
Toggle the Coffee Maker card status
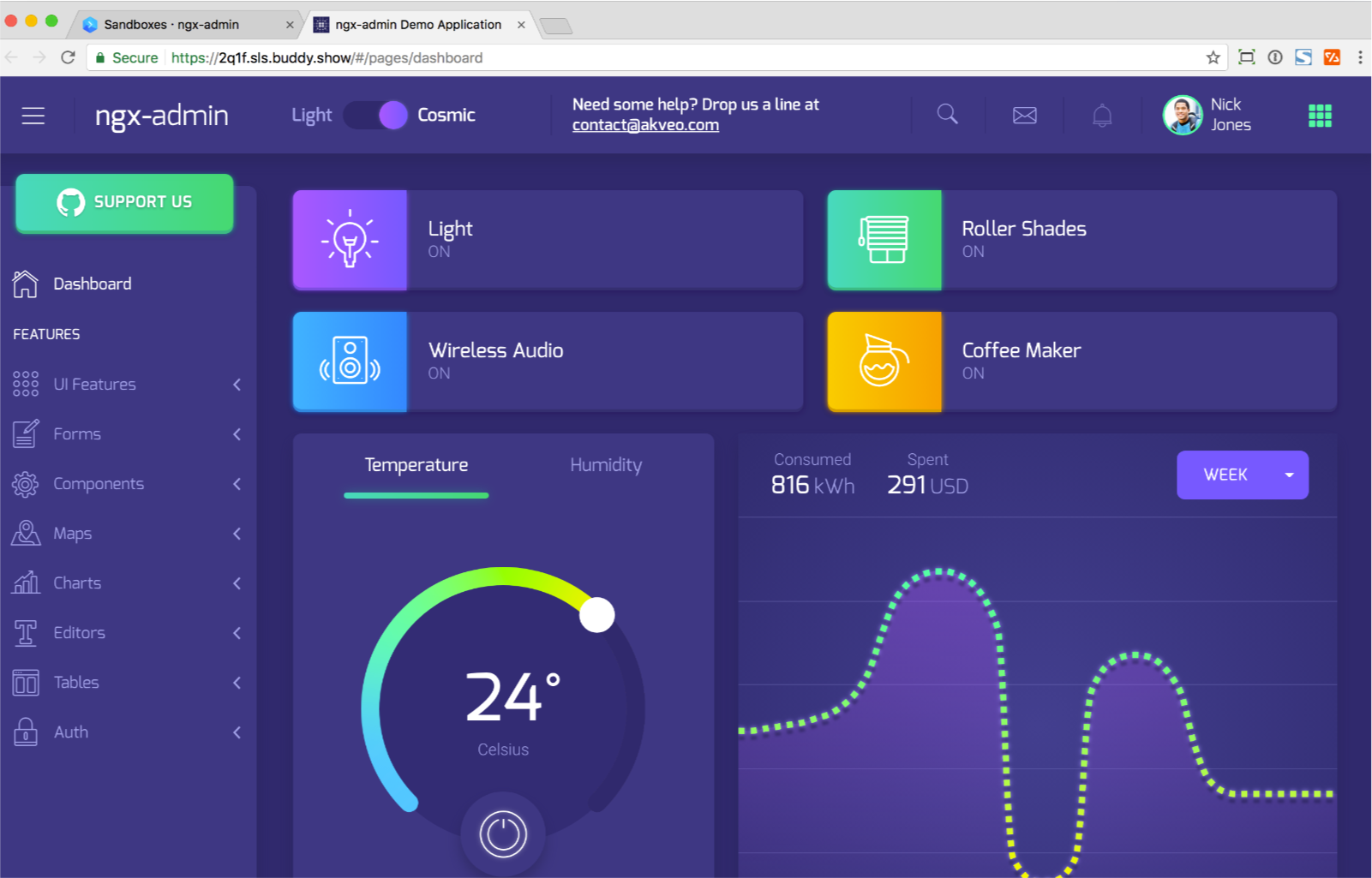tap(1082, 361)
